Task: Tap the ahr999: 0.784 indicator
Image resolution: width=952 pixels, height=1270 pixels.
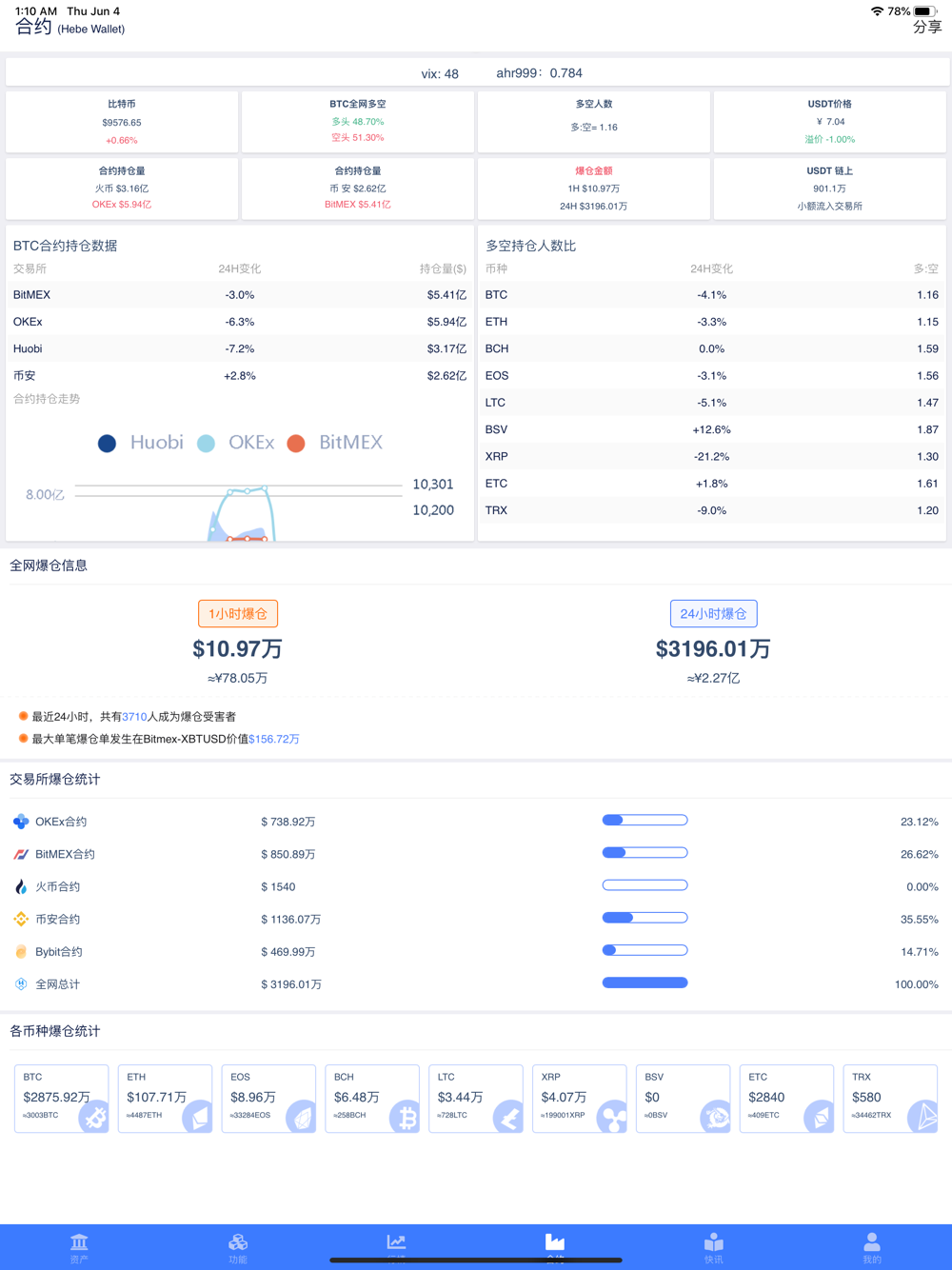Action: 540,73
